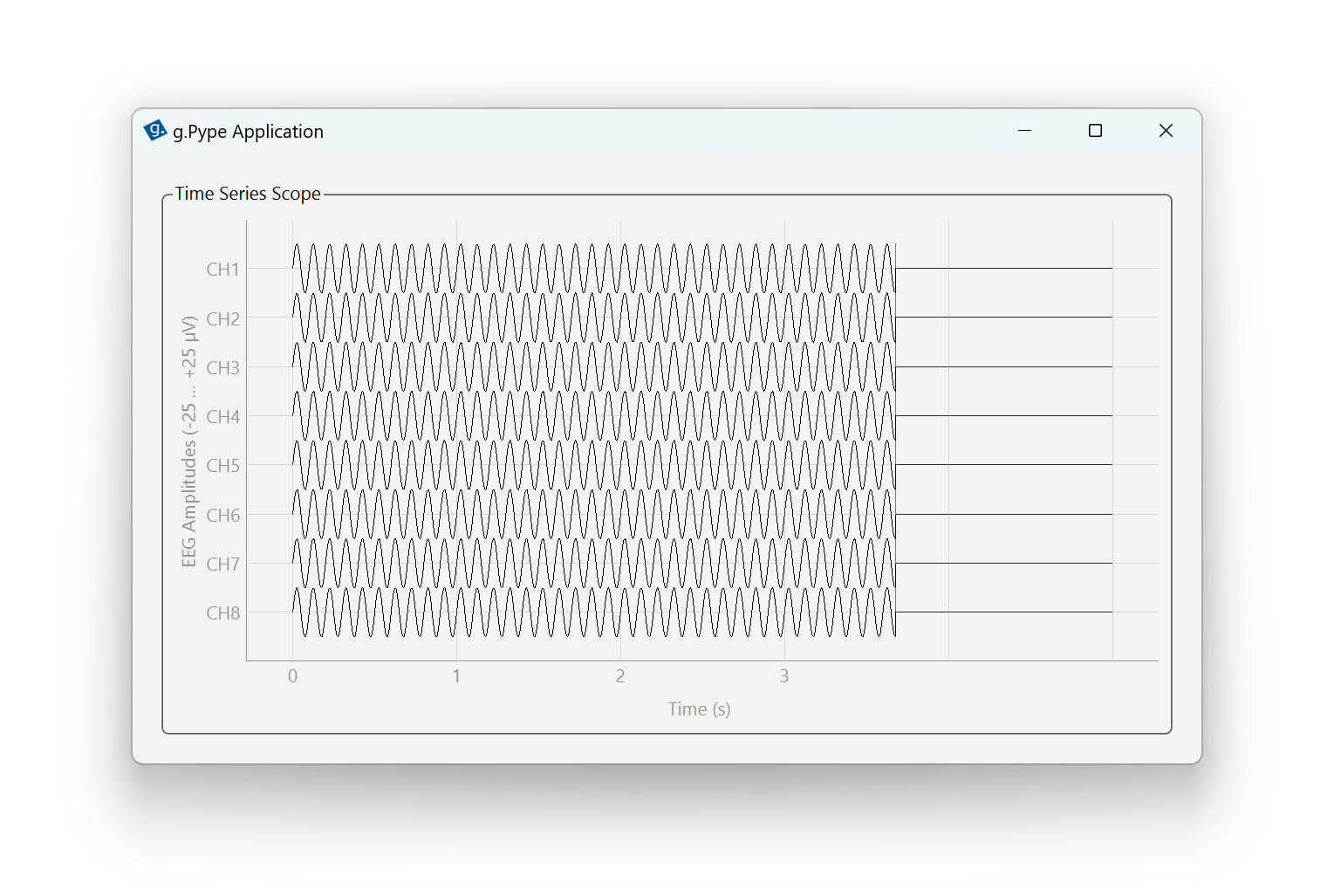Minimize the g.Pype Application window

(1024, 131)
